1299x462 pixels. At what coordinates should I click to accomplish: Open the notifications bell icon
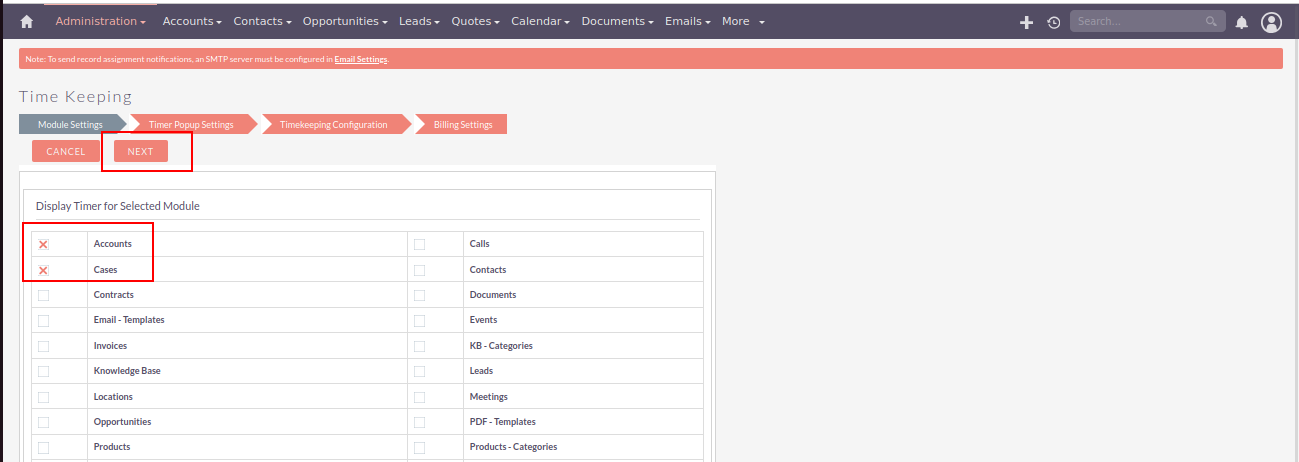tap(1241, 22)
